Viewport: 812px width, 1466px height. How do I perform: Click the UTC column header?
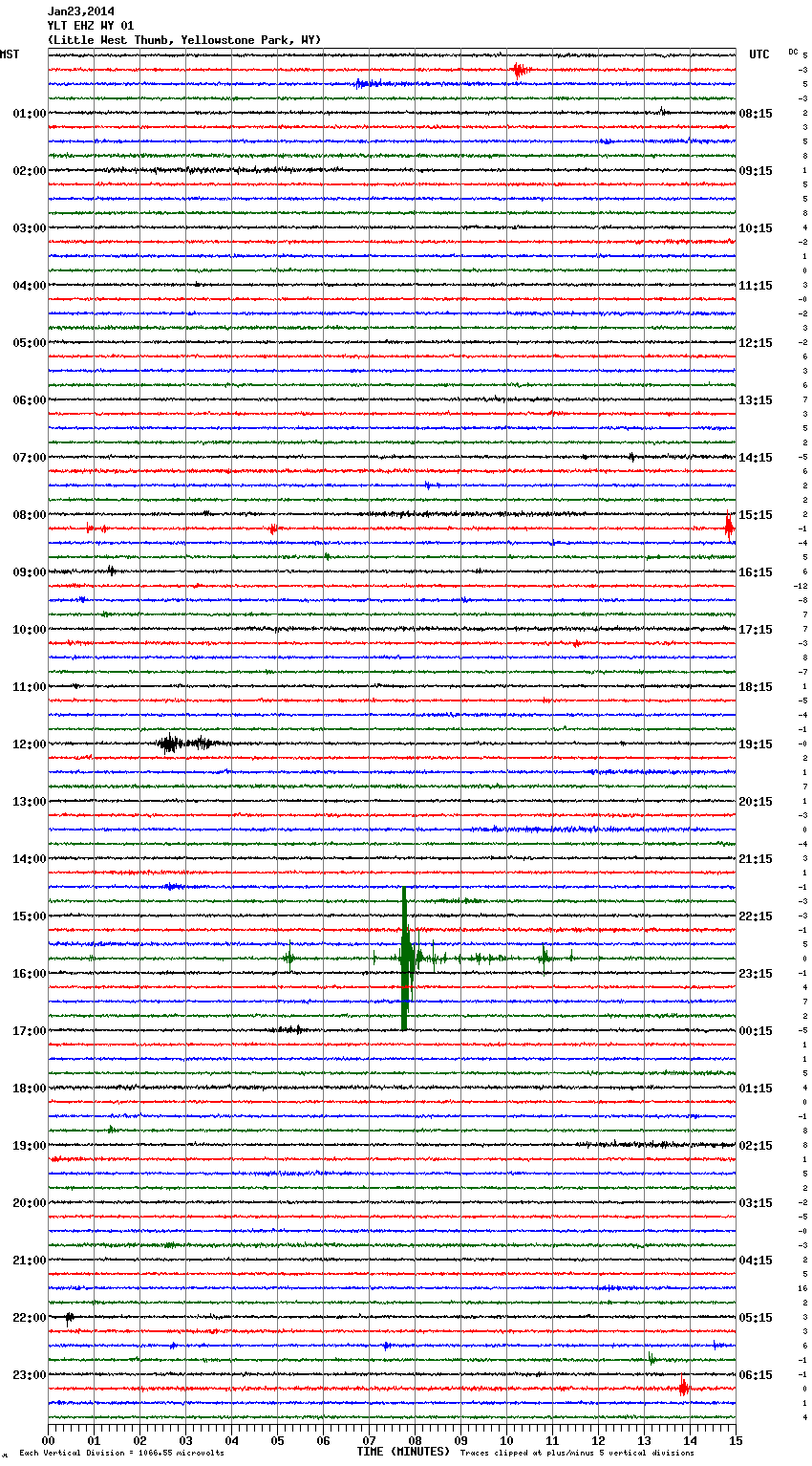(759, 54)
